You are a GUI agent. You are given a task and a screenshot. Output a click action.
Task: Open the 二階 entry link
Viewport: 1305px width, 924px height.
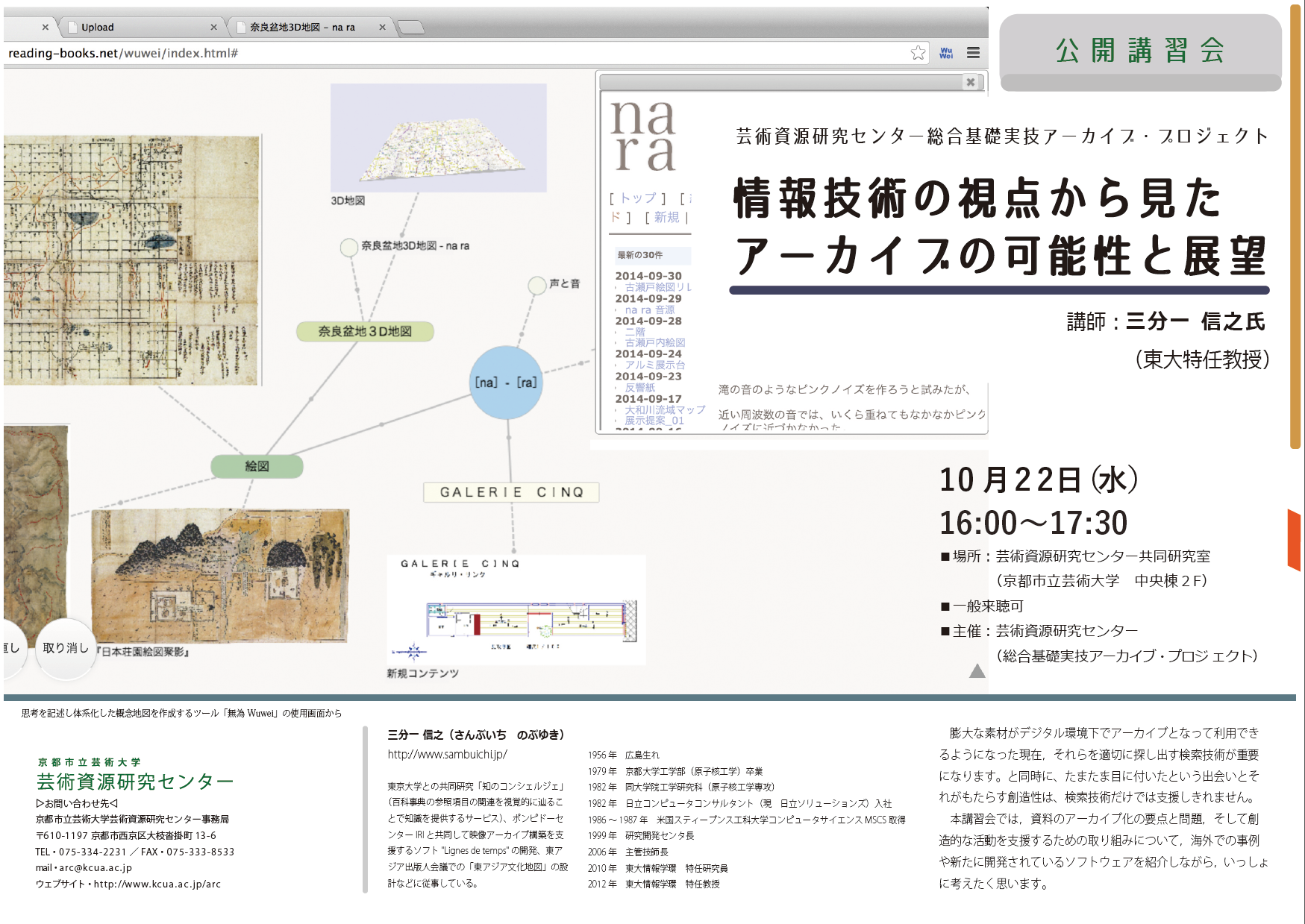pos(635,332)
